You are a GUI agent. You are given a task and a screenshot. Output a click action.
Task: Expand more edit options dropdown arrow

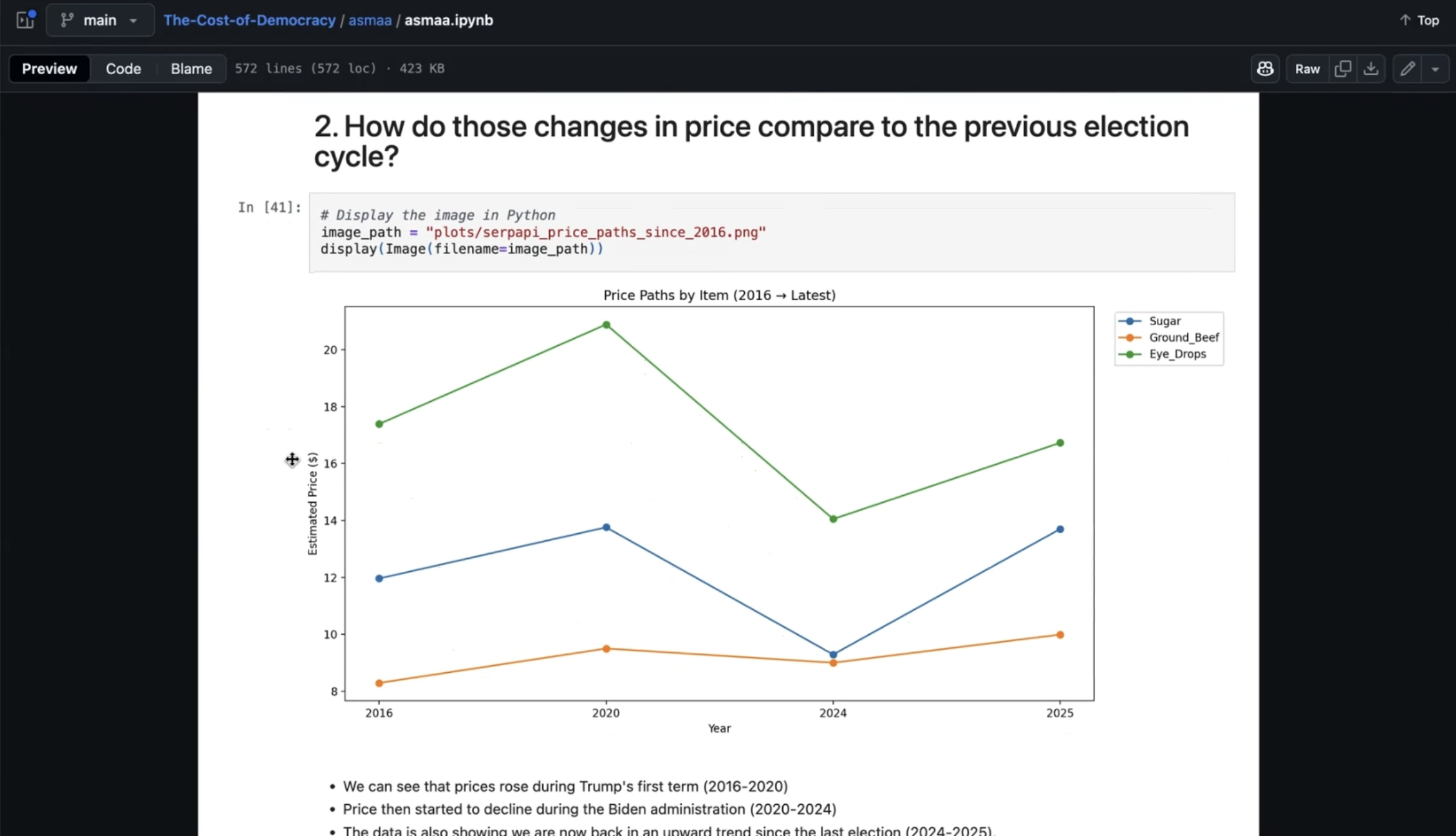(x=1435, y=69)
